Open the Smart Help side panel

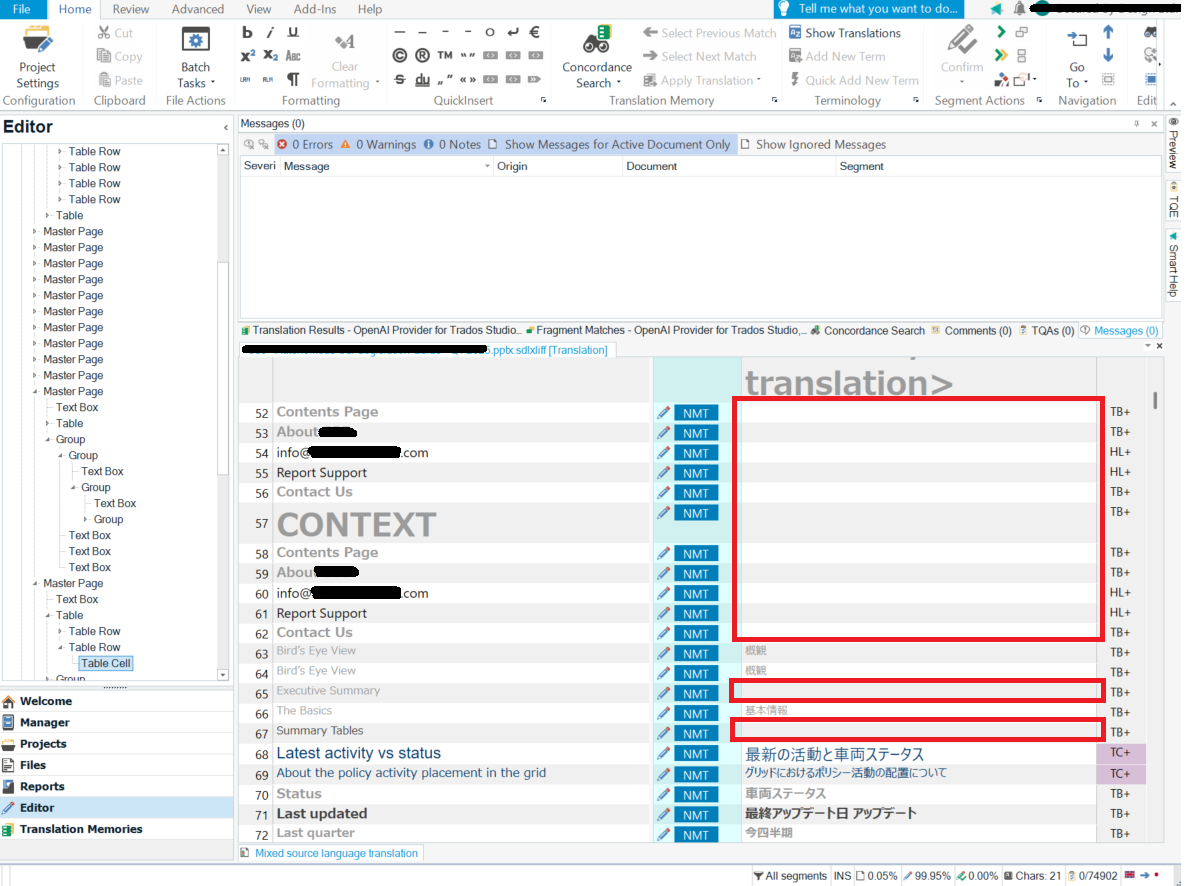(x=1174, y=265)
